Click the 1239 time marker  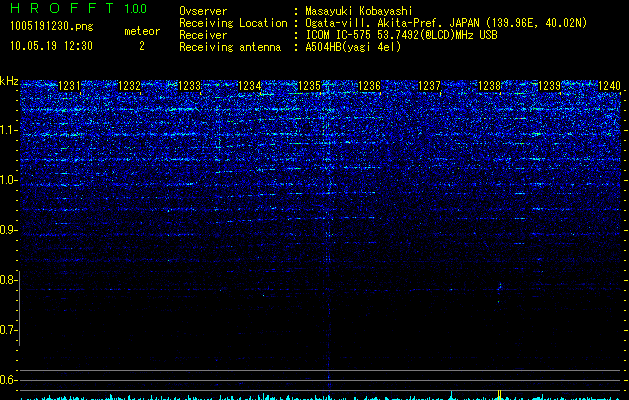click(x=549, y=86)
